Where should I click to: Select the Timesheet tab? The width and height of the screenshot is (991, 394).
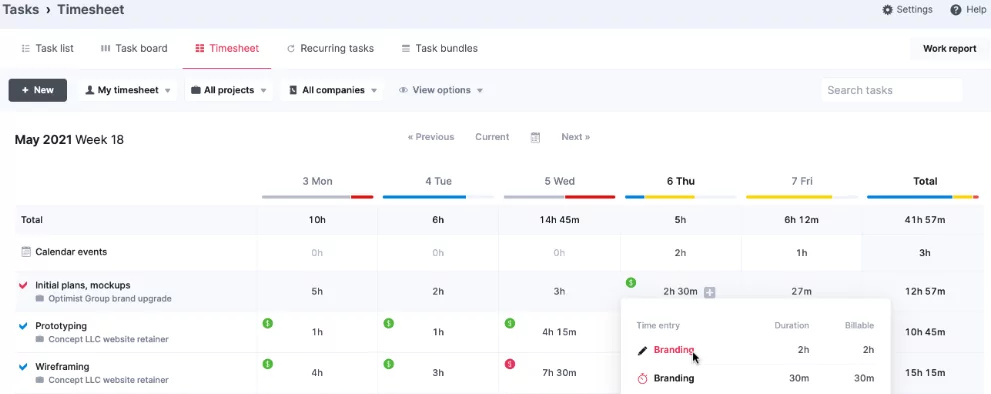coord(227,48)
